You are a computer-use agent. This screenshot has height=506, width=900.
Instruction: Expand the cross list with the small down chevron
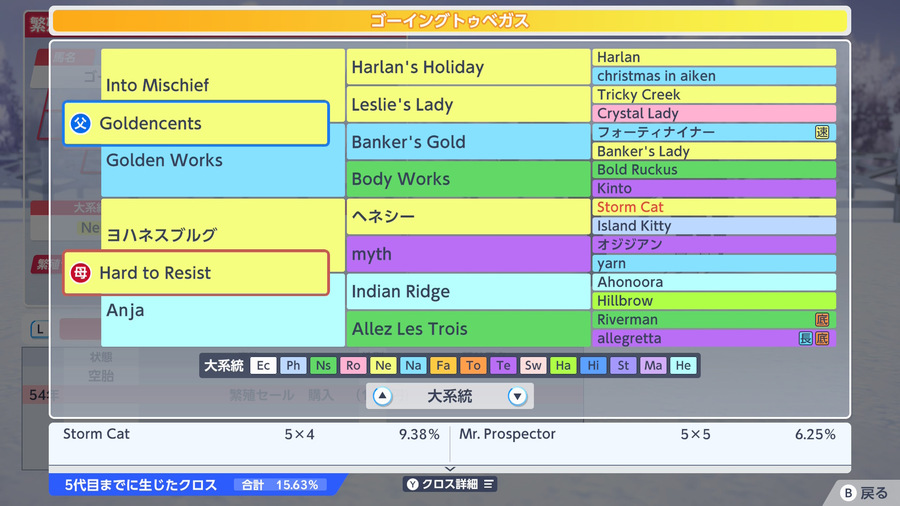point(450,469)
